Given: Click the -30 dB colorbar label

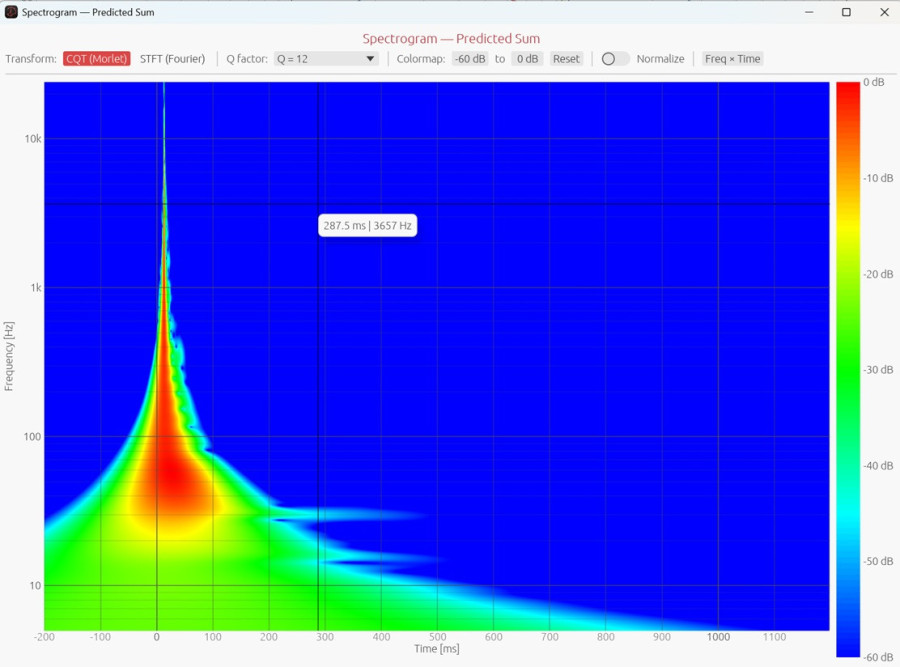Looking at the screenshot, I should point(878,370).
